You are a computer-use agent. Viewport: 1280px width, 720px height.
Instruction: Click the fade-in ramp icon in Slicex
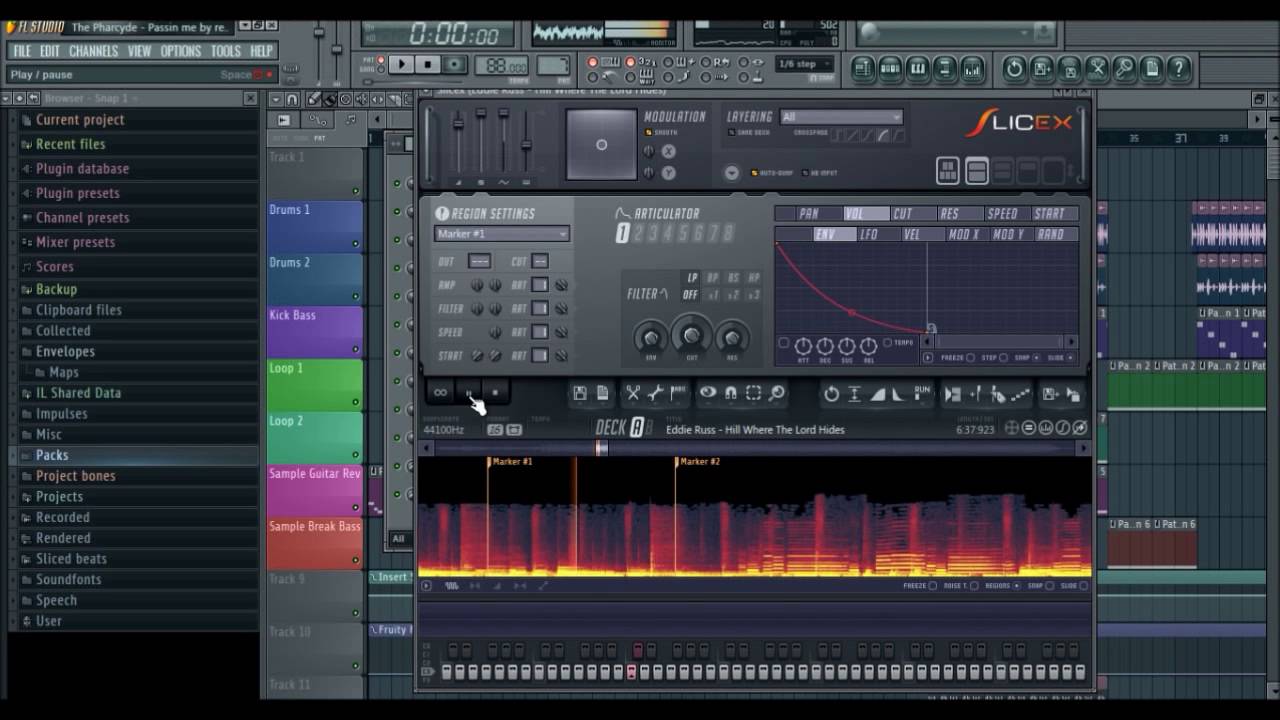(x=877, y=395)
